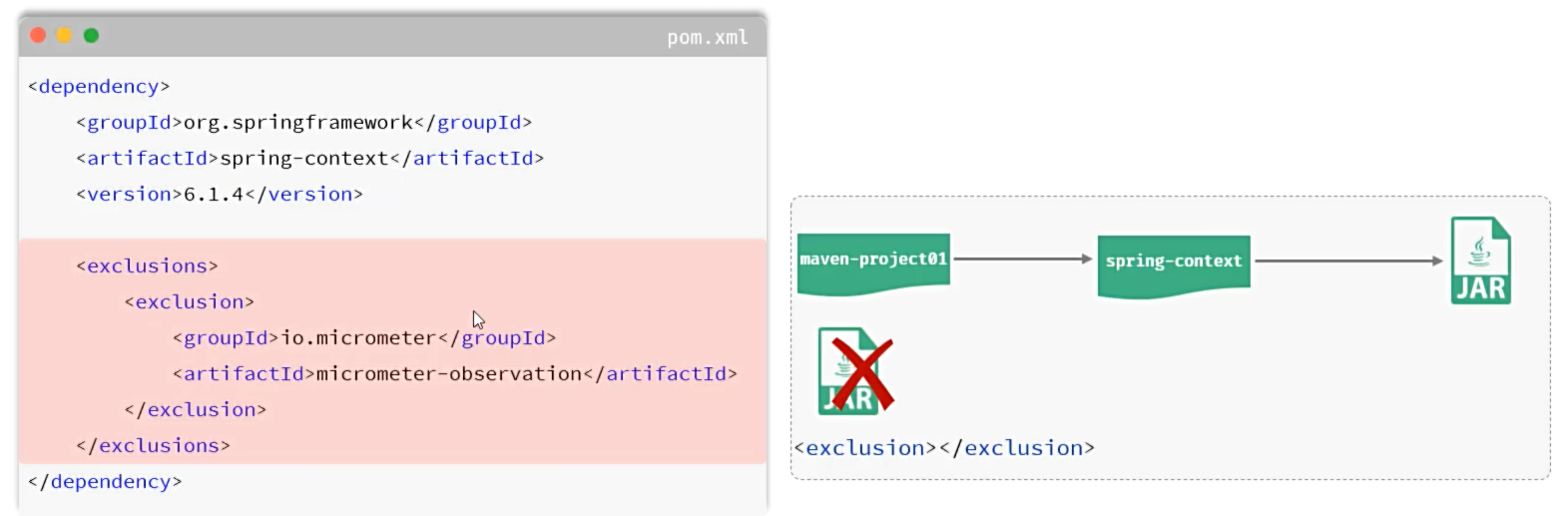The width and height of the screenshot is (1568, 516).
Task: Click the closing dependency tag
Action: point(105,482)
